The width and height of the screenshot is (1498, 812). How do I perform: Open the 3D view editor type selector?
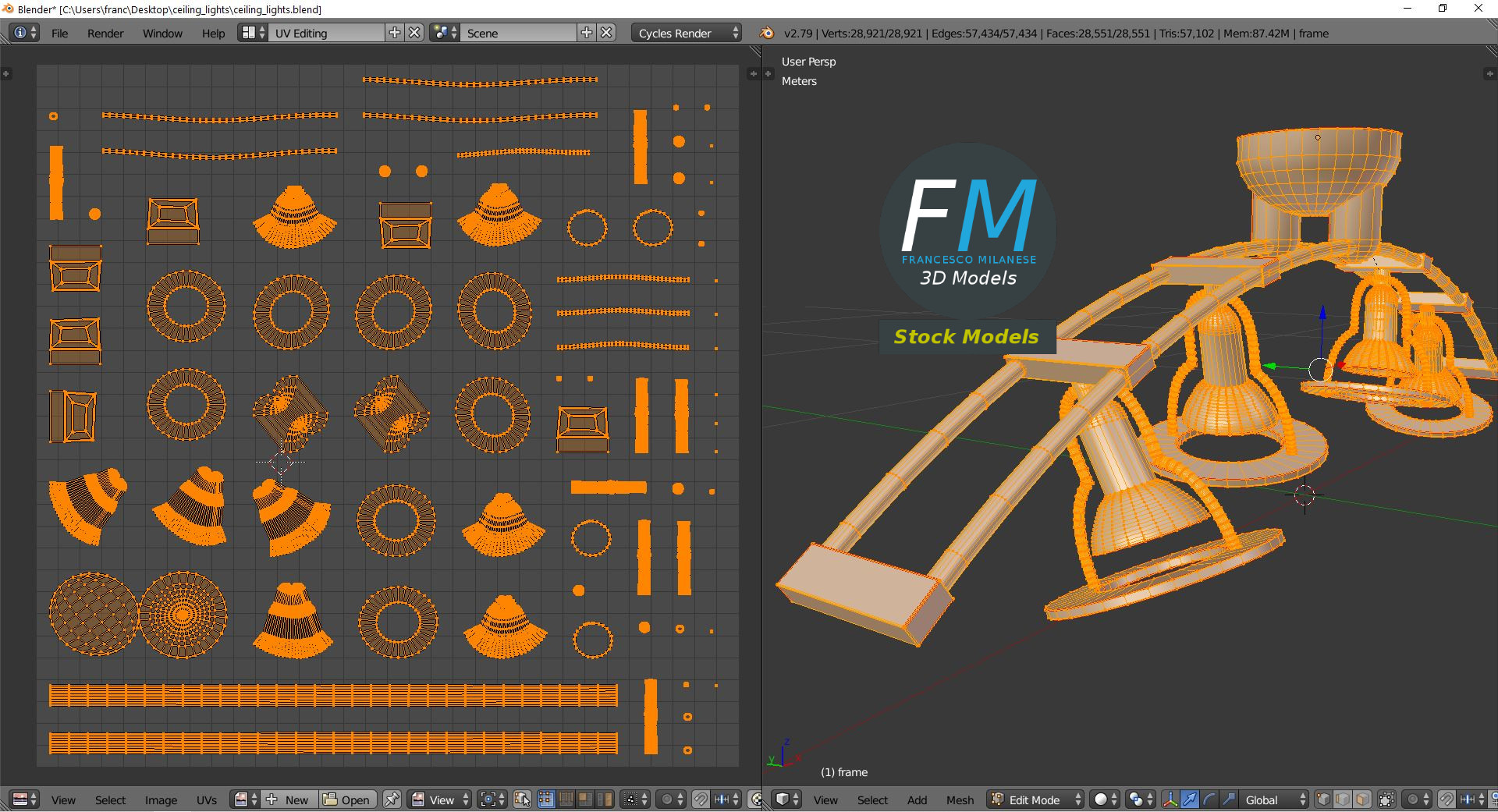point(786,800)
